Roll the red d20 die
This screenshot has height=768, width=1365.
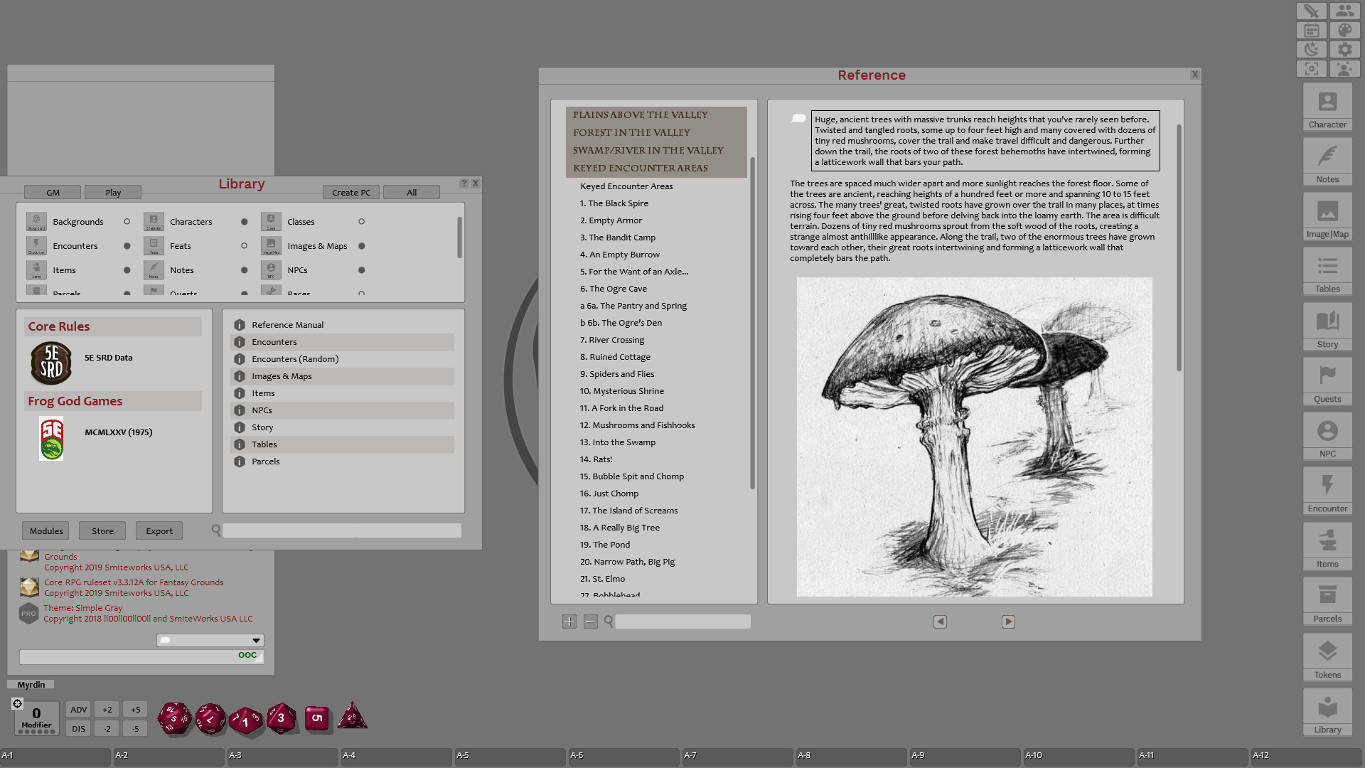point(174,718)
